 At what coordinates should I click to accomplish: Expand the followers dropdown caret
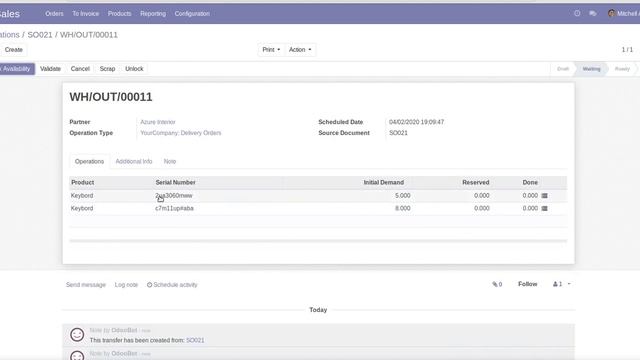[x=569, y=284]
